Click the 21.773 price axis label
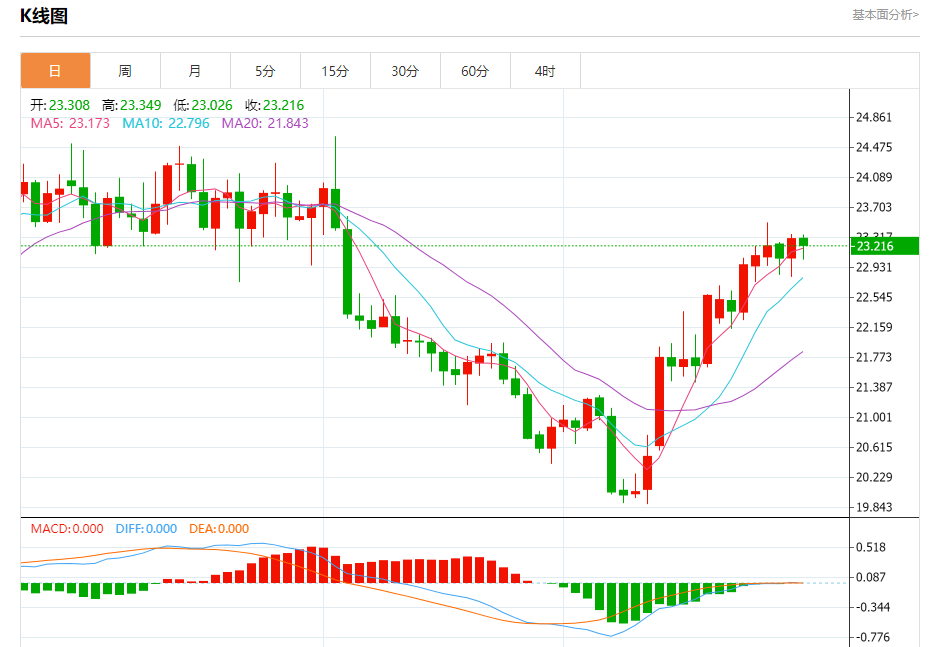 [874, 357]
